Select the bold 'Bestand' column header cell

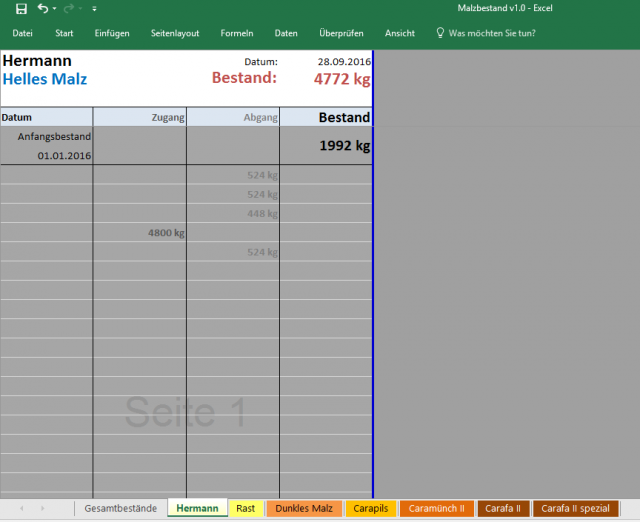tap(326, 118)
